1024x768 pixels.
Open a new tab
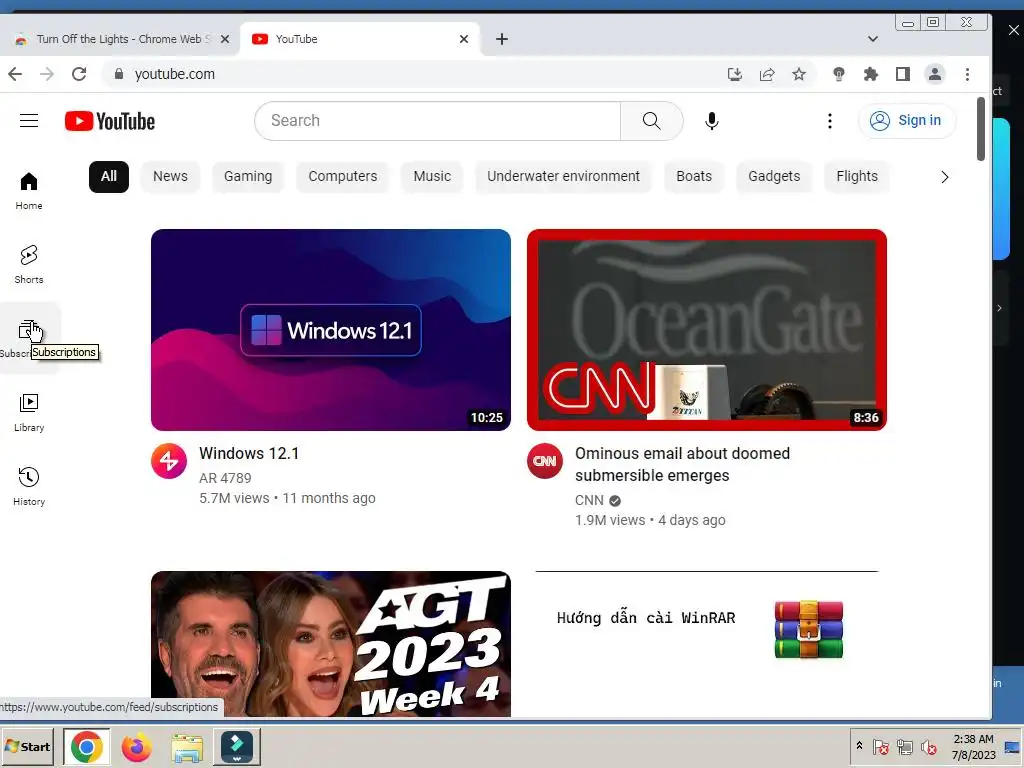502,39
